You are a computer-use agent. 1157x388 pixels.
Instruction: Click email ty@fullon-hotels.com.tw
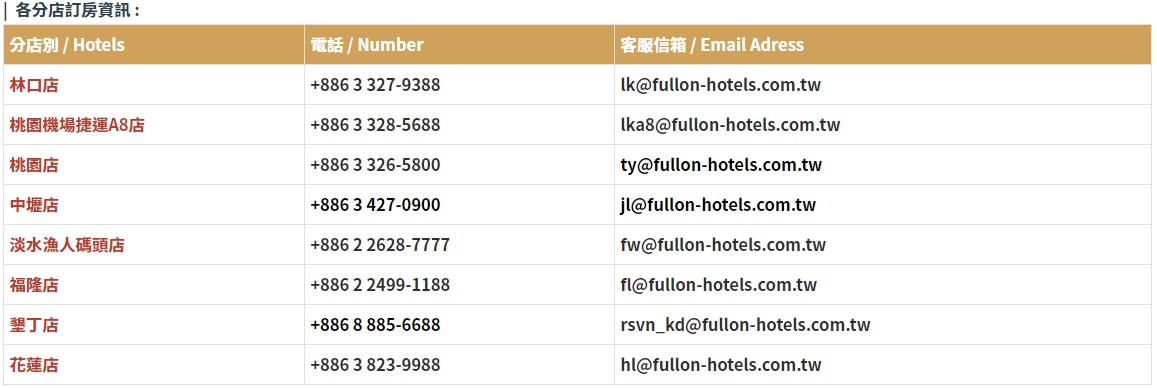pyautogui.click(x=721, y=164)
